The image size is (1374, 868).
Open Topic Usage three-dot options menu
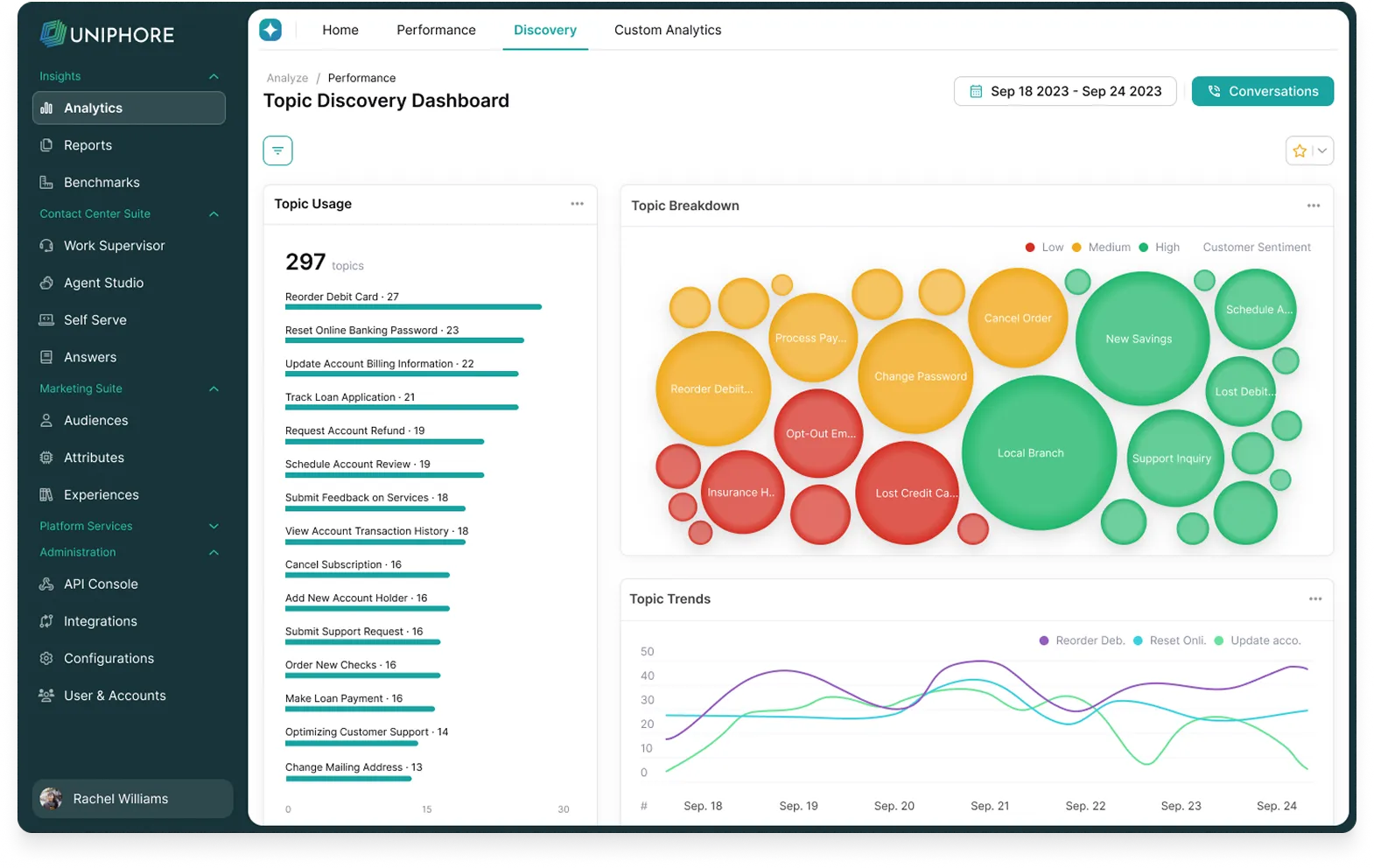pos(577,204)
